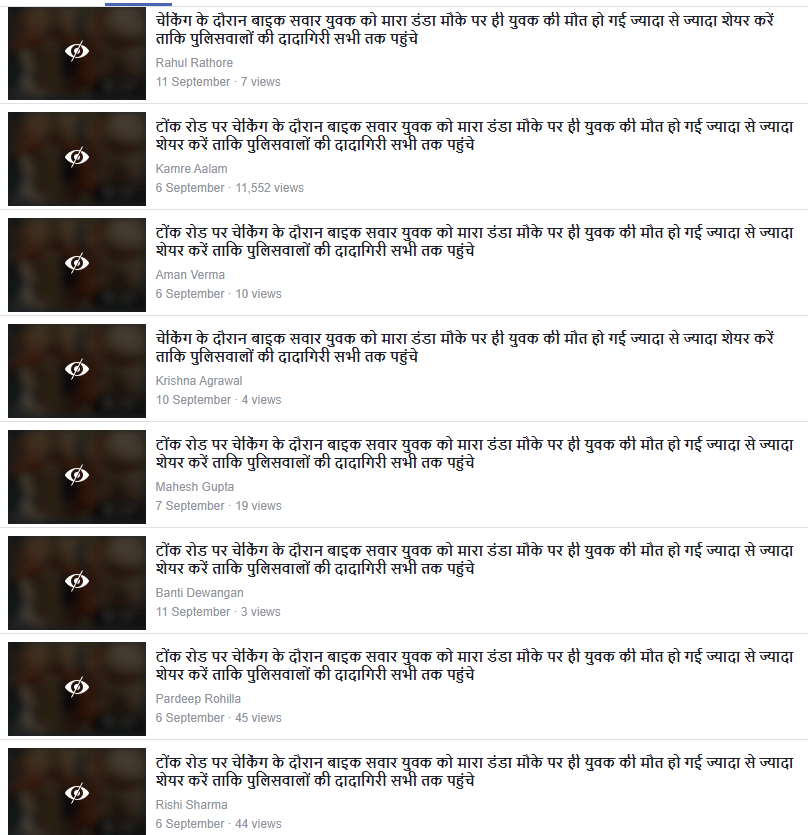Click crossed-eye icon on Pardeep Rohilla's video
This screenshot has width=808, height=835.
[77, 687]
